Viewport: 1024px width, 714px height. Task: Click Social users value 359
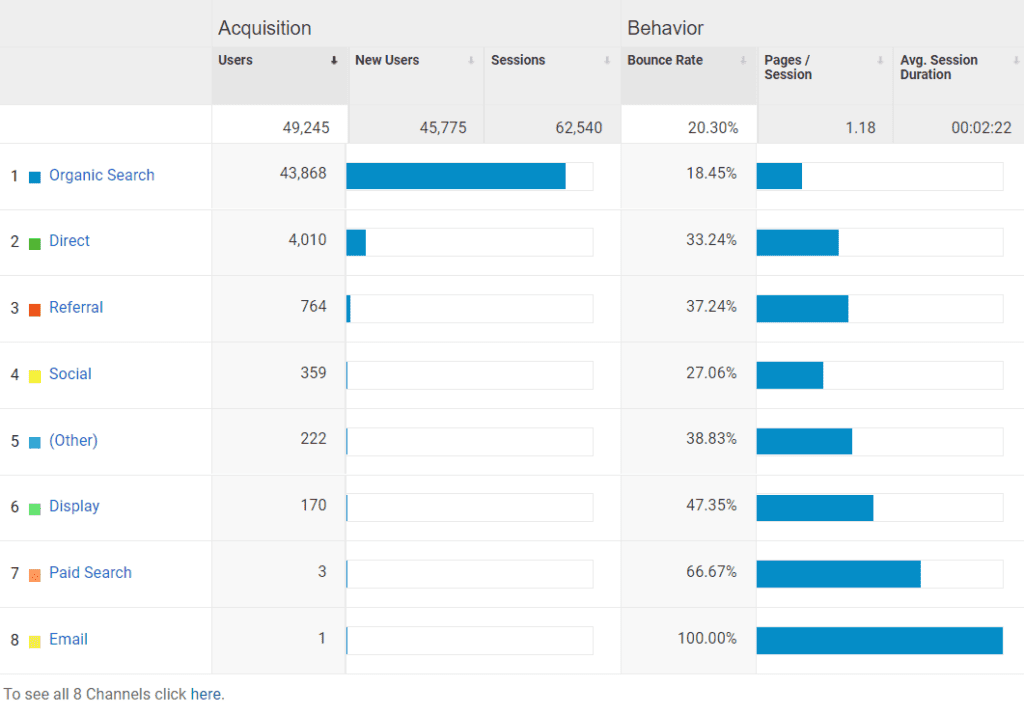[x=313, y=372]
